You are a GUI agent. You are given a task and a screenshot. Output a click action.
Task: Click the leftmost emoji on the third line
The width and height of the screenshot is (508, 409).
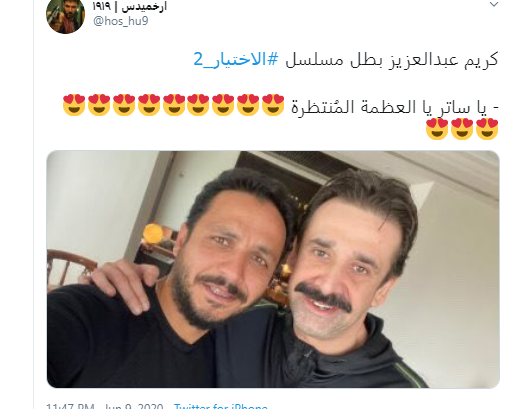437,128
